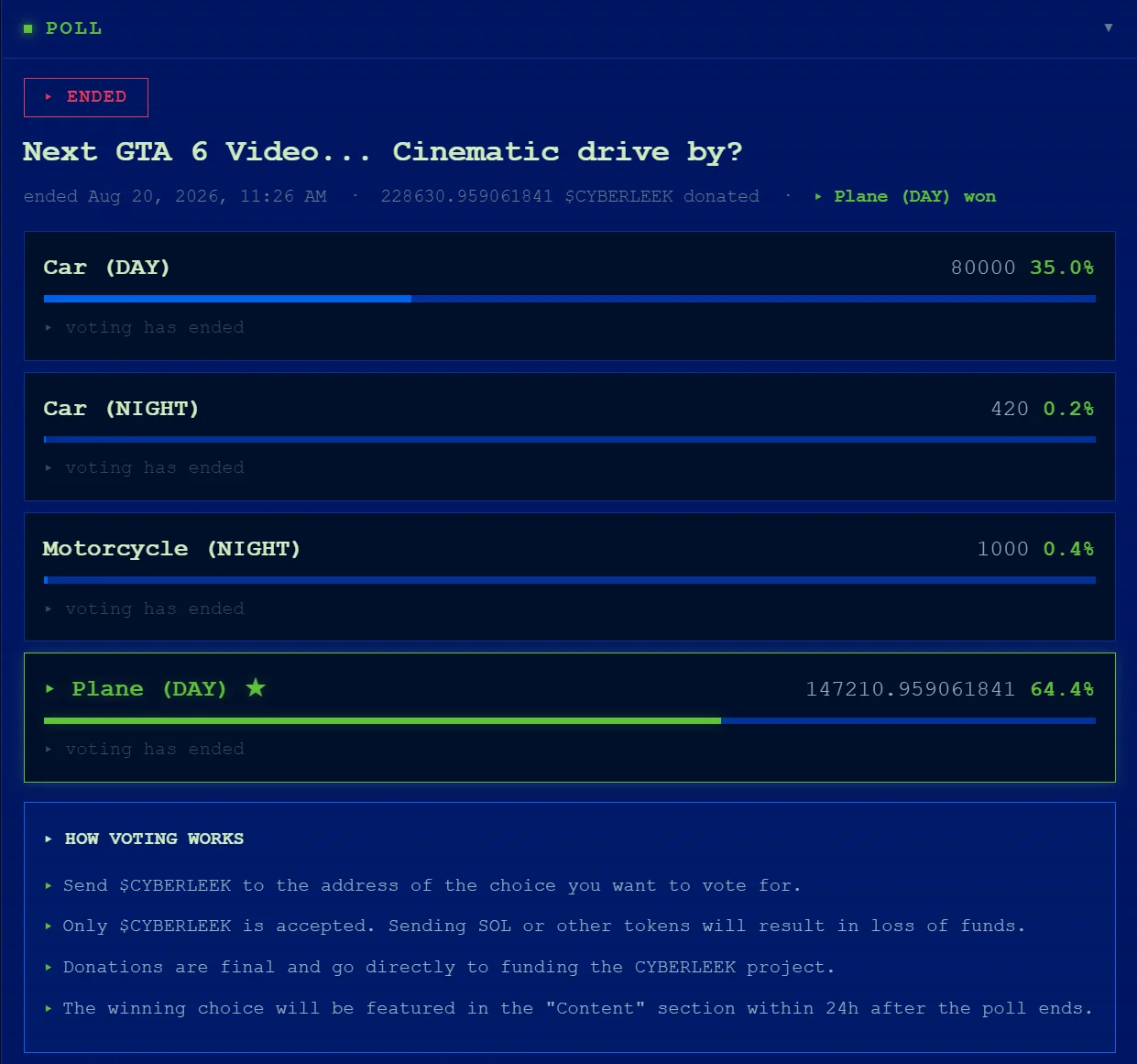Click the 64.4% percentage
Image resolution: width=1137 pixels, height=1064 pixels.
click(1062, 689)
